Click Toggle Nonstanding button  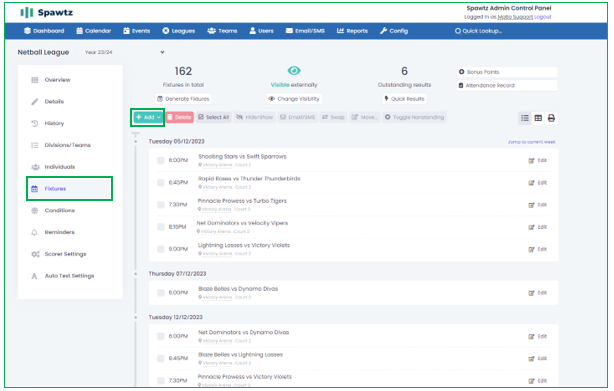[414, 117]
